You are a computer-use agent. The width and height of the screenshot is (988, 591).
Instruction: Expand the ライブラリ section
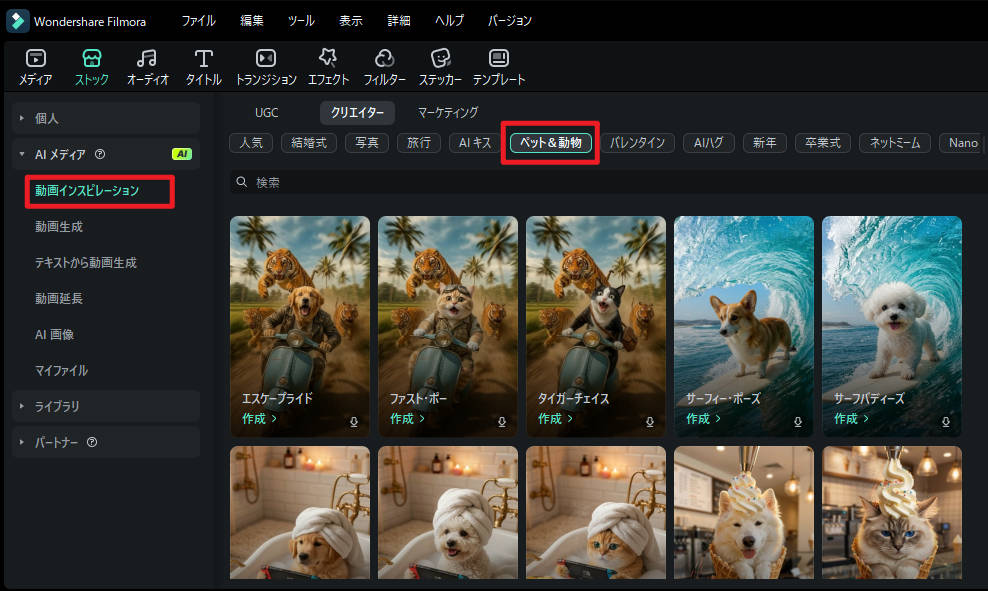coord(21,406)
